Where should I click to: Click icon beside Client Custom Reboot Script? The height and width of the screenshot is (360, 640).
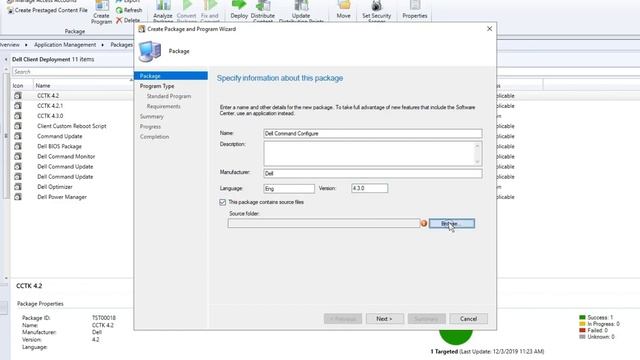coord(18,126)
